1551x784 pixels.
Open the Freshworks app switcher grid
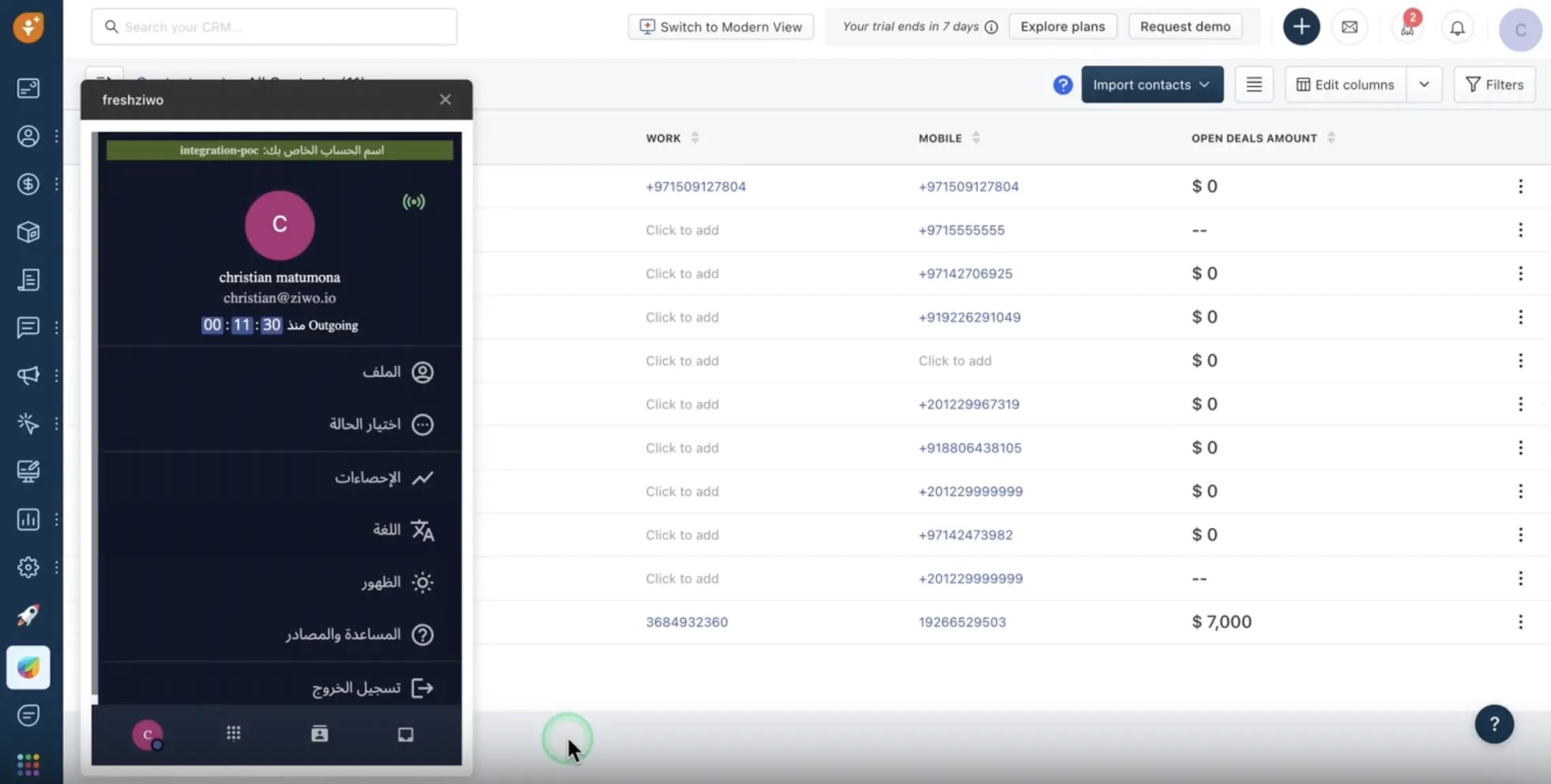pos(28,764)
